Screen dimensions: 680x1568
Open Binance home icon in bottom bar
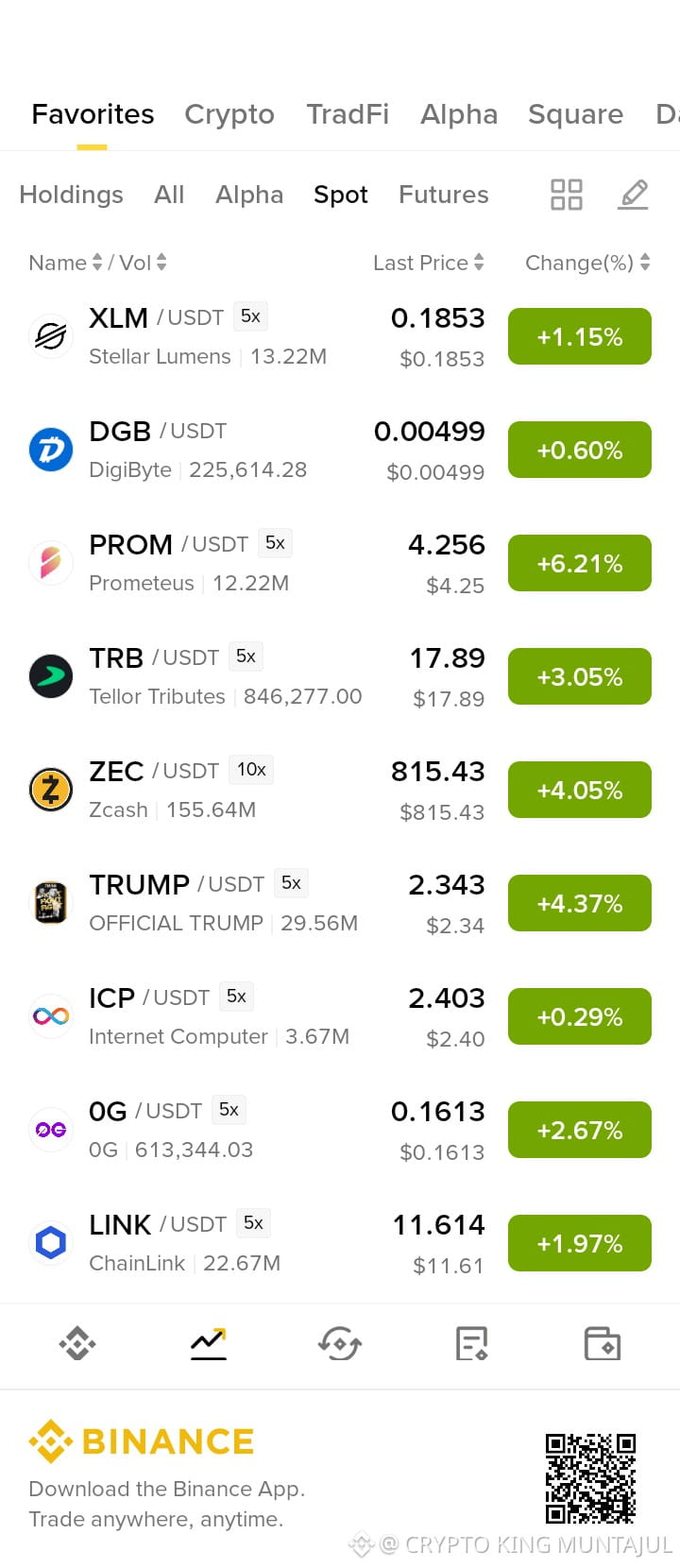point(77,1343)
